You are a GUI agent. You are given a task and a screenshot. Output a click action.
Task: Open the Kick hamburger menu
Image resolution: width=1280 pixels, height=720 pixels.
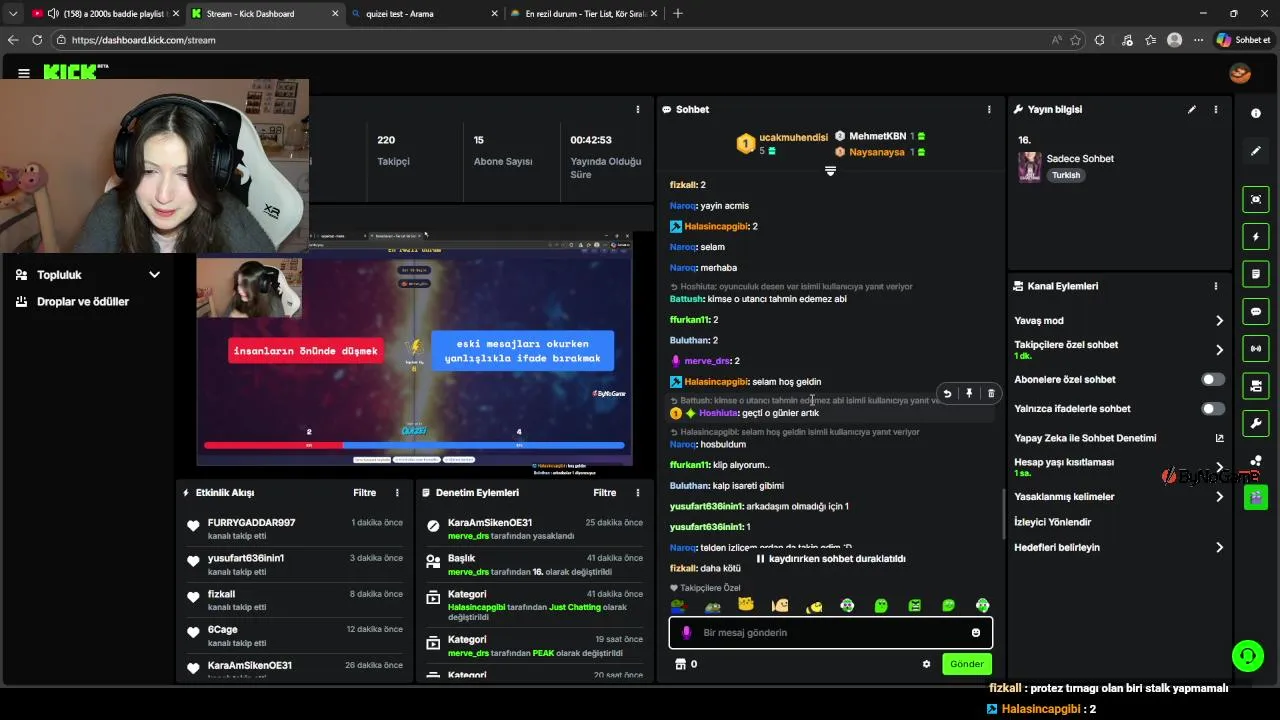pos(23,73)
